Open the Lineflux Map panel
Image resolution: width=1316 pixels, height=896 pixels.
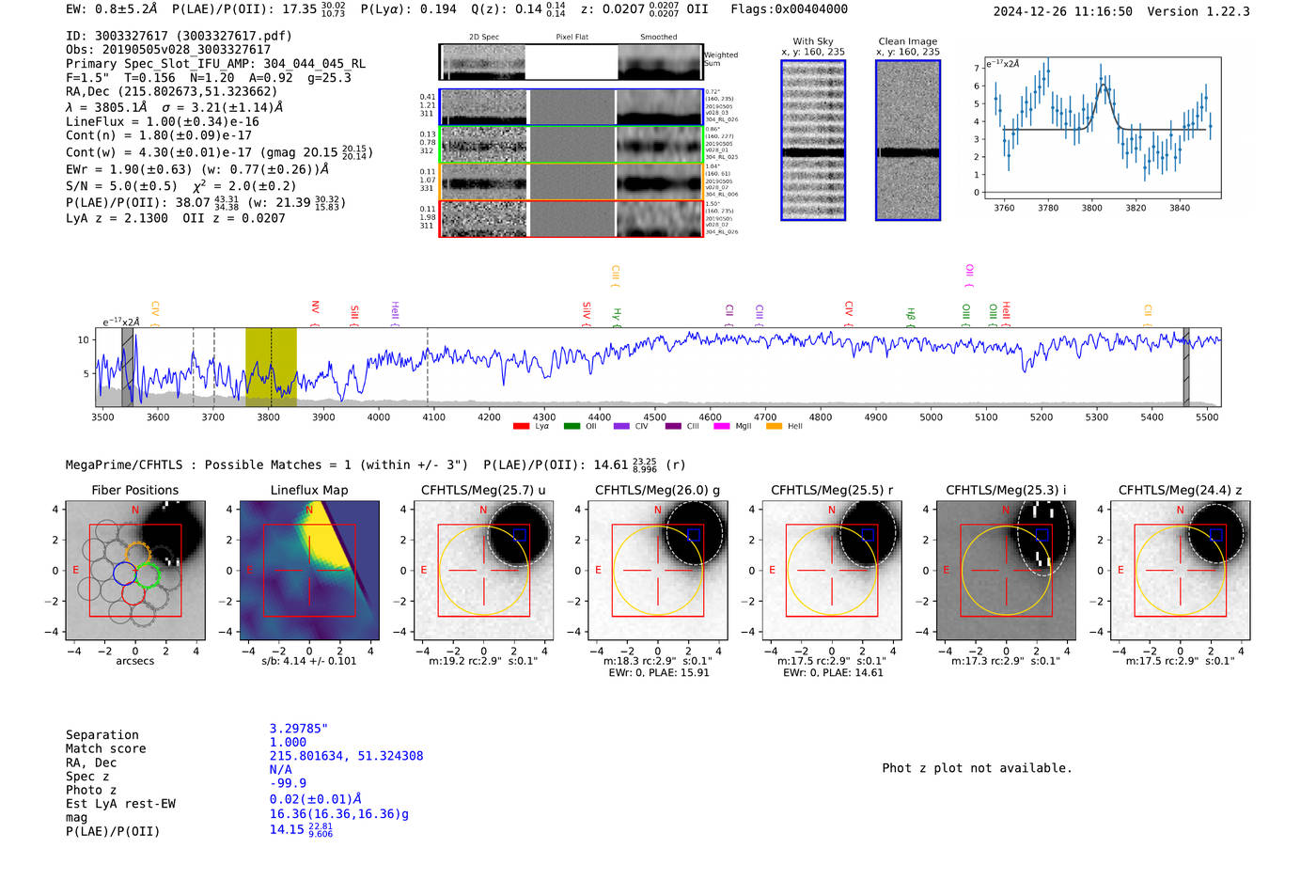[x=309, y=570]
